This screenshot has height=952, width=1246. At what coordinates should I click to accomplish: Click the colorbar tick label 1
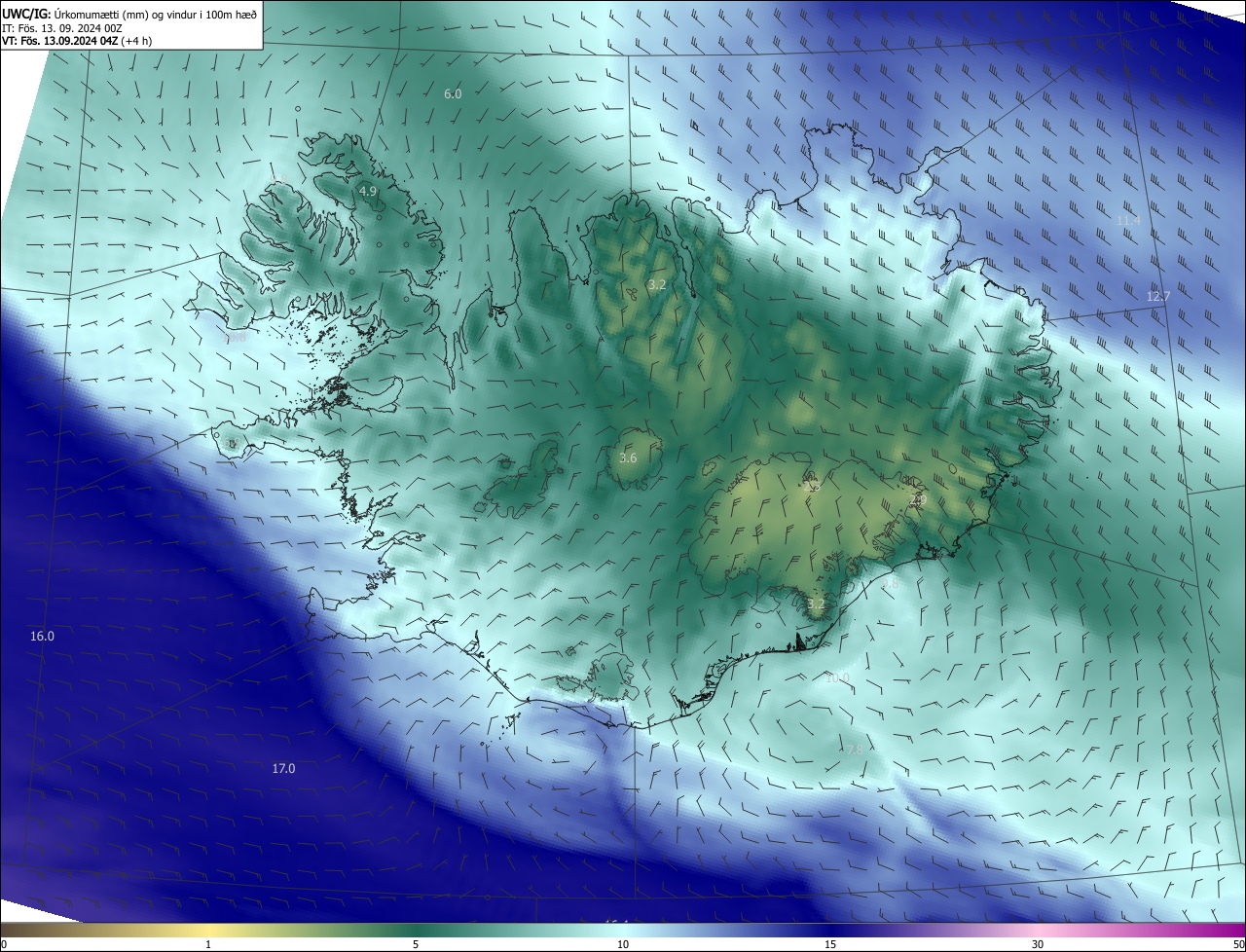click(207, 945)
